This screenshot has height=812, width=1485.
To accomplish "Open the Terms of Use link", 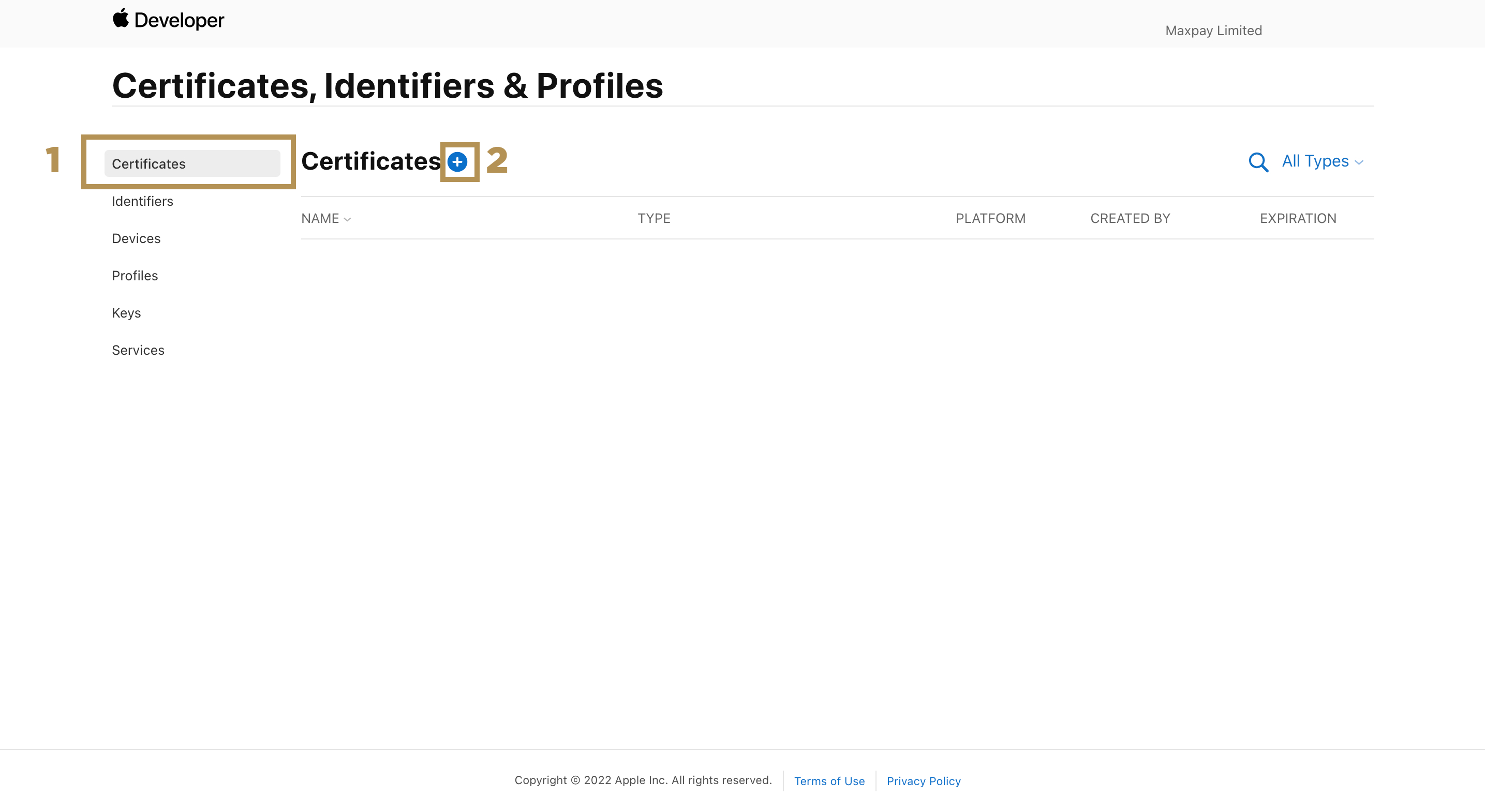I will click(829, 781).
